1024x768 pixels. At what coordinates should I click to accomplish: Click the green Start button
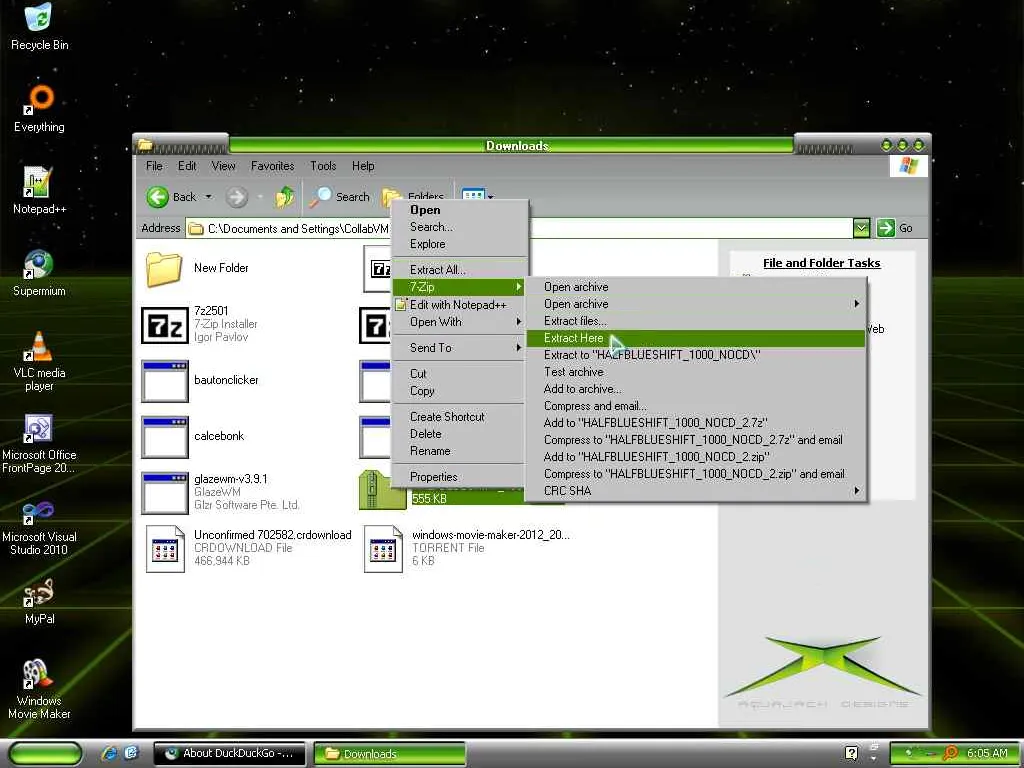(46, 754)
